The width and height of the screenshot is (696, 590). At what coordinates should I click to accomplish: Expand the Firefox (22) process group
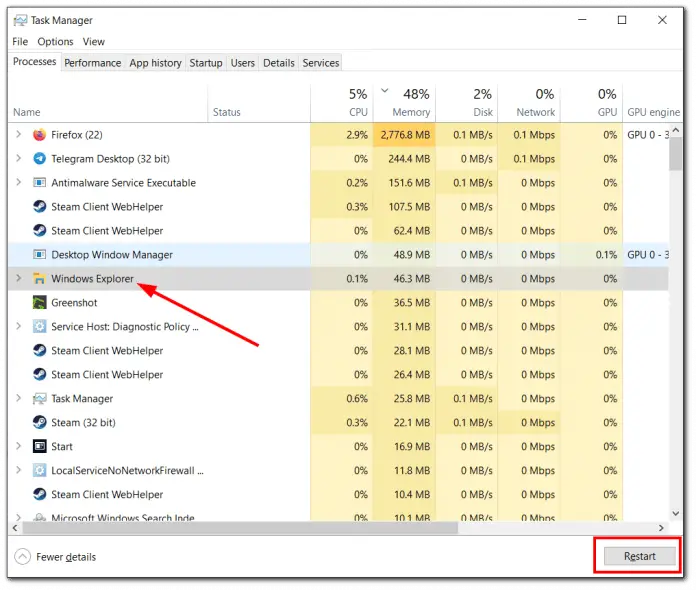[18, 134]
